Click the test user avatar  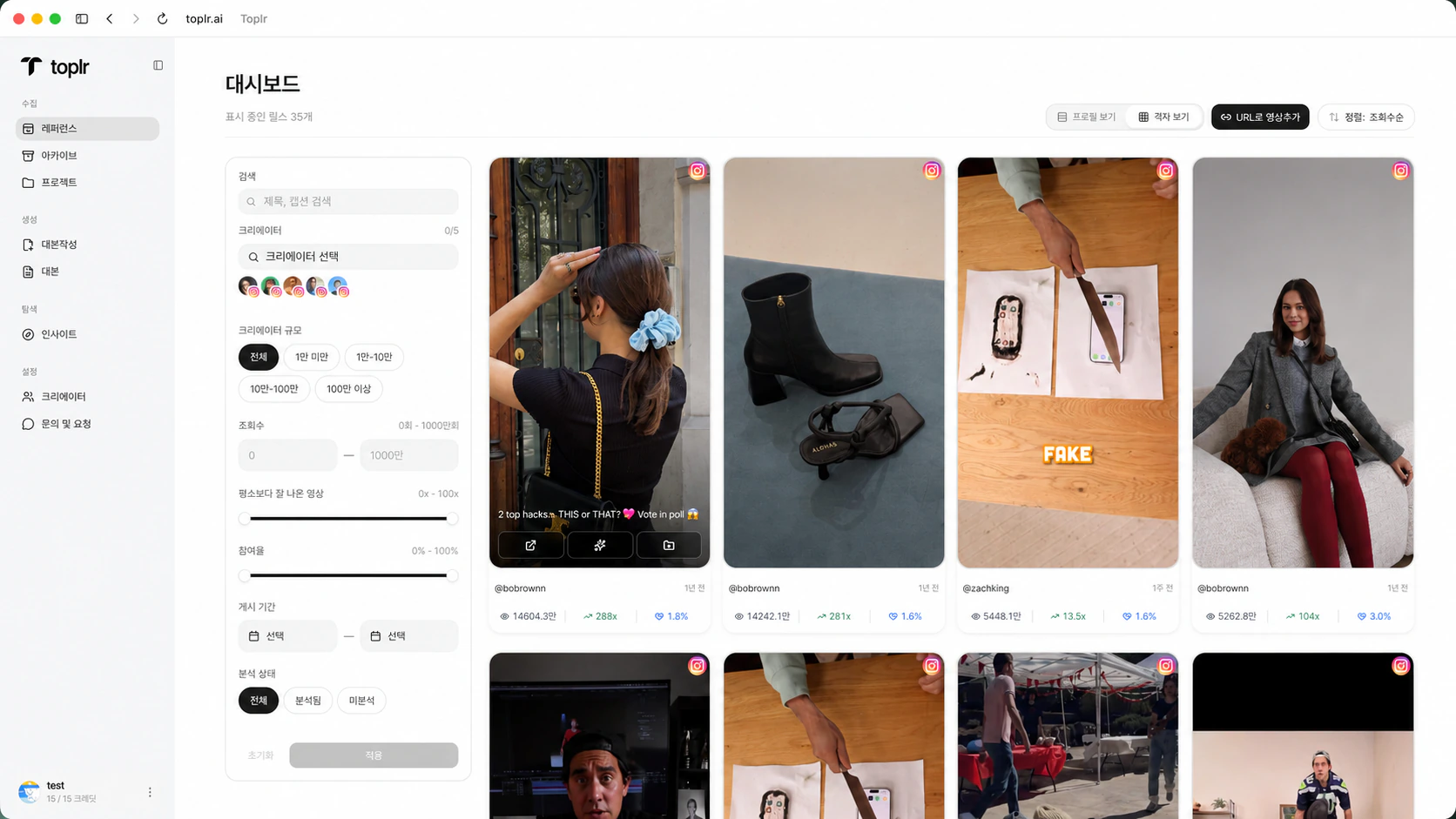pyautogui.click(x=29, y=792)
